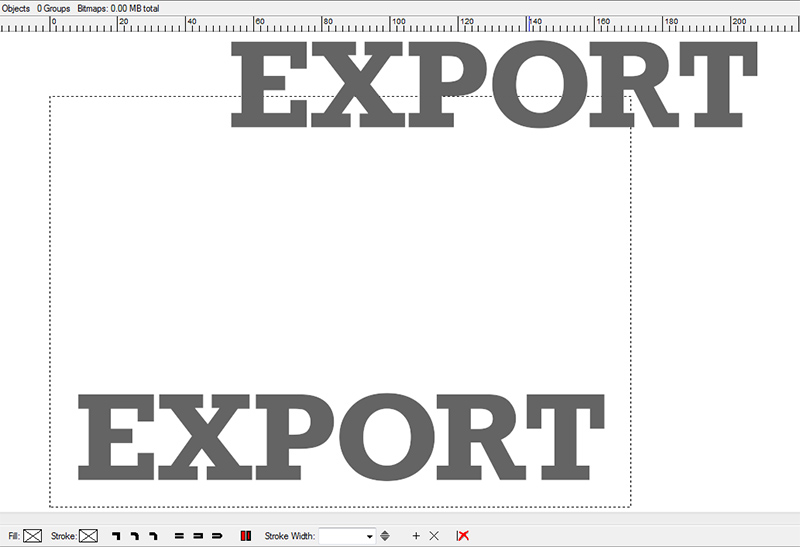Select the upper EXPORT text object
The height and width of the screenshot is (547, 800).
494,84
